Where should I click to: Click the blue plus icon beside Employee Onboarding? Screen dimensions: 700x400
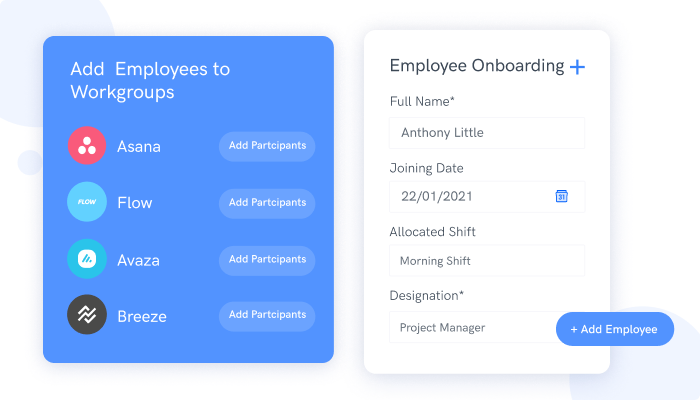click(x=577, y=67)
